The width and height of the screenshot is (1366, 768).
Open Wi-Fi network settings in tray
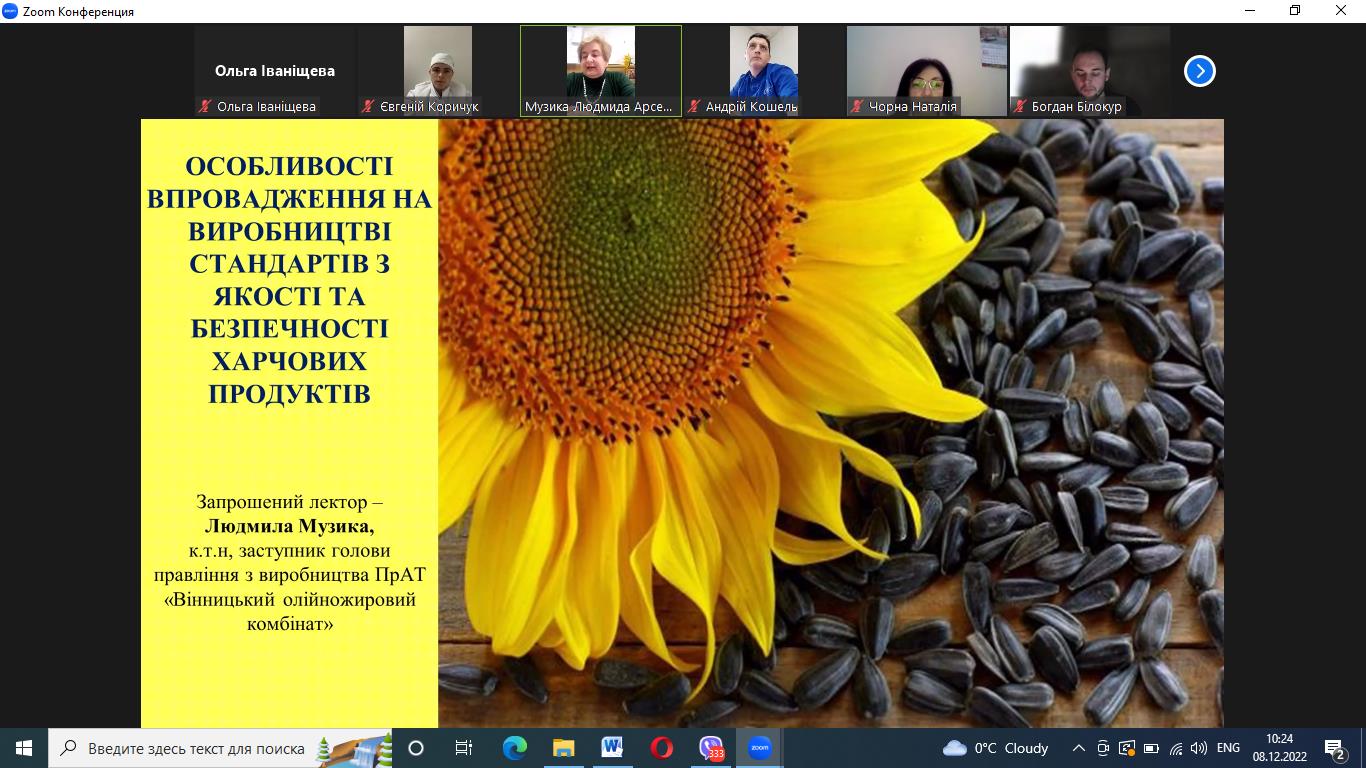tap(1176, 748)
